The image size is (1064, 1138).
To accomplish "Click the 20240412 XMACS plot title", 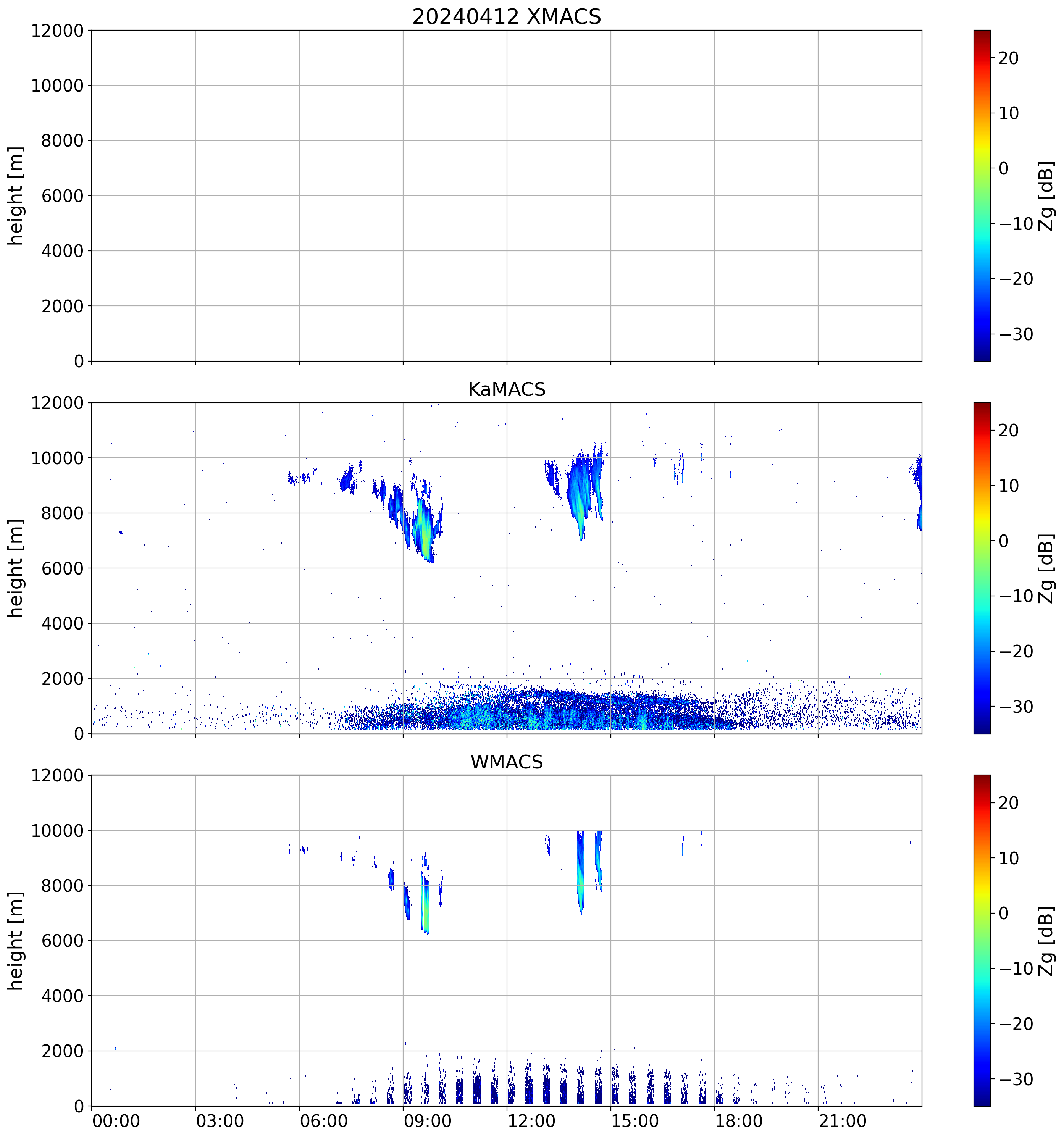I will (506, 16).
